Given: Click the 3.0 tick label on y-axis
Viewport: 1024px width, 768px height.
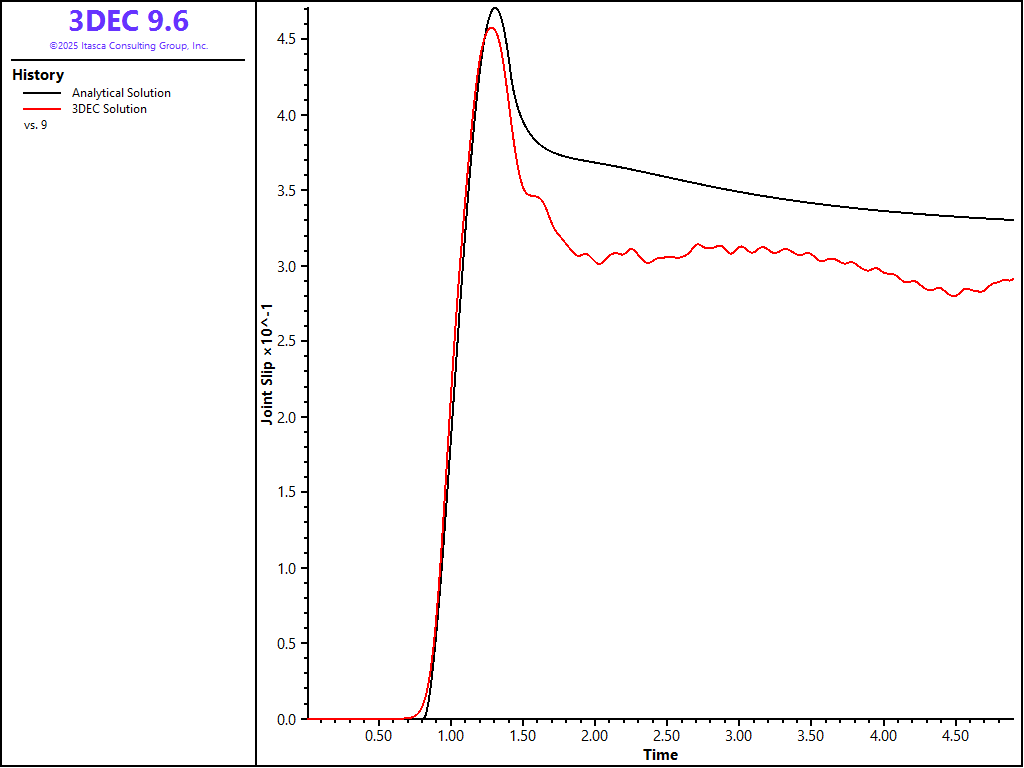Looking at the screenshot, I should 285,266.
